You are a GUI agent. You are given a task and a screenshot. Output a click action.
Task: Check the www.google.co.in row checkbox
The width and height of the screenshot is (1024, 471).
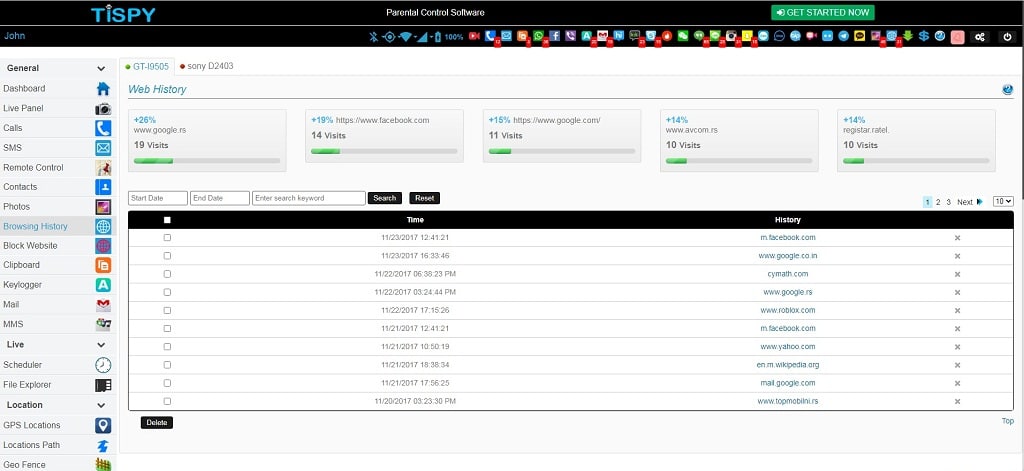167,256
